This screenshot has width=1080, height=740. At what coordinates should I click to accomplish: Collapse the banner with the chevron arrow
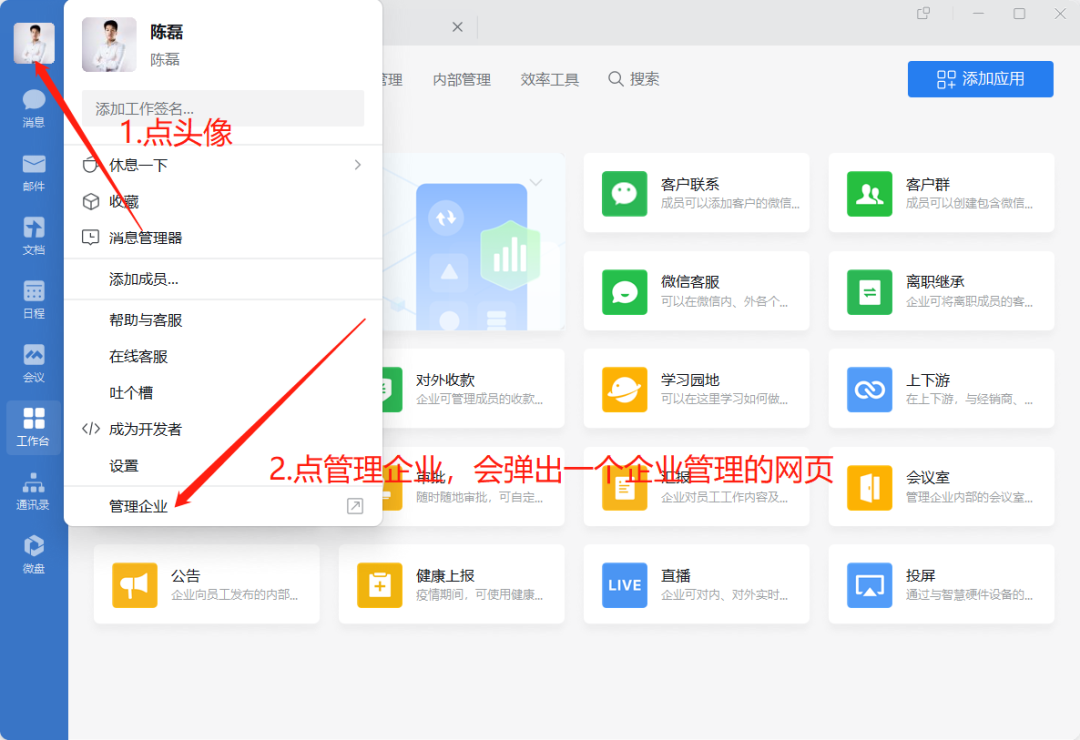click(536, 183)
